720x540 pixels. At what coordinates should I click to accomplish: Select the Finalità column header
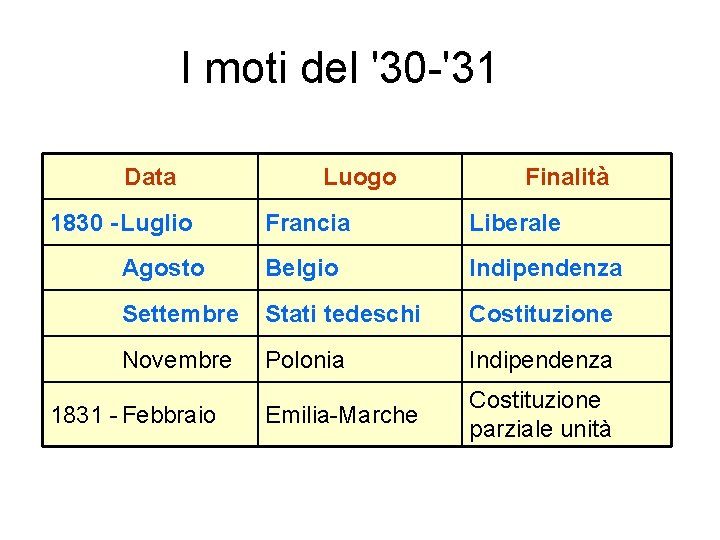567,178
